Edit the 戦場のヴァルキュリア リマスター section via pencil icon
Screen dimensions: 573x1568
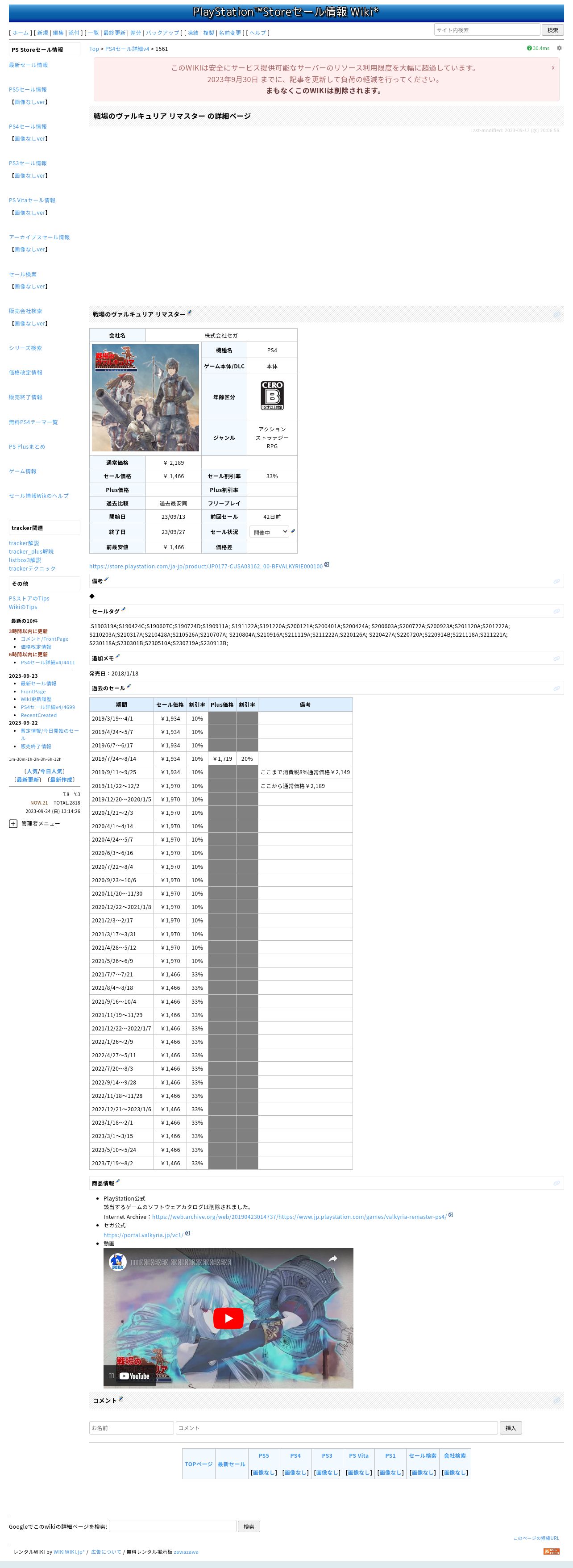(x=189, y=312)
